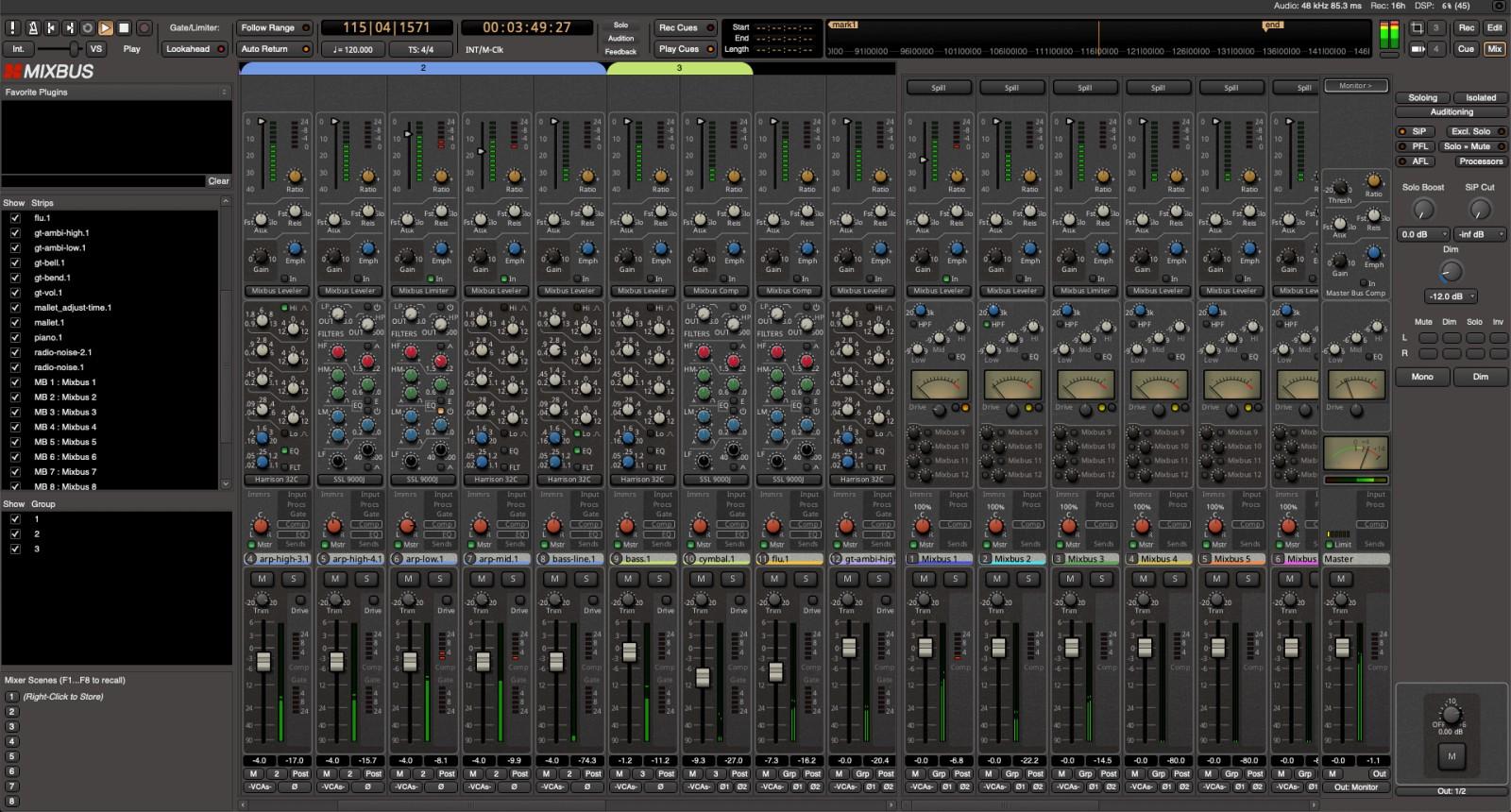Viewport: 1511px width, 812px height.
Task: Click the video camera icon next to button 4
Action: click(1417, 49)
